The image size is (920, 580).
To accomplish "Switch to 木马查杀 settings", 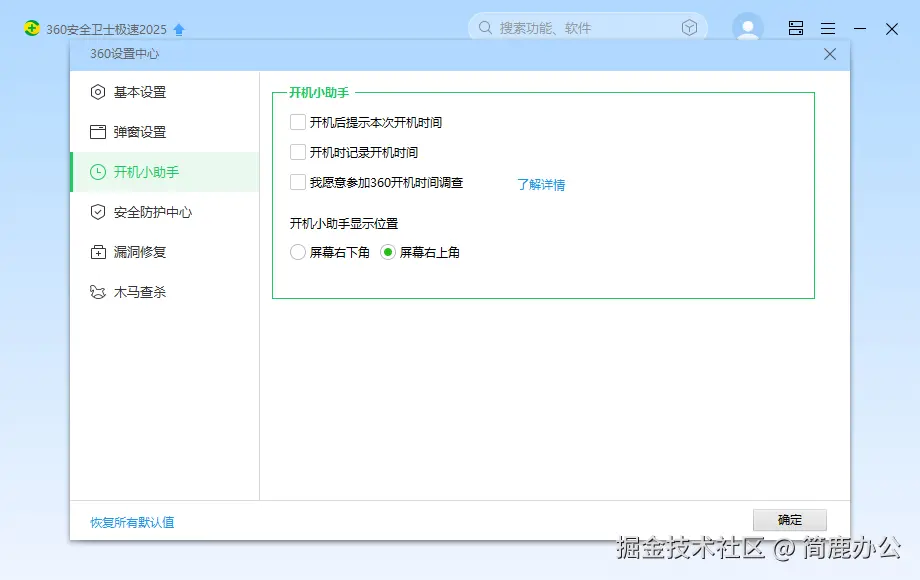I will [165, 292].
